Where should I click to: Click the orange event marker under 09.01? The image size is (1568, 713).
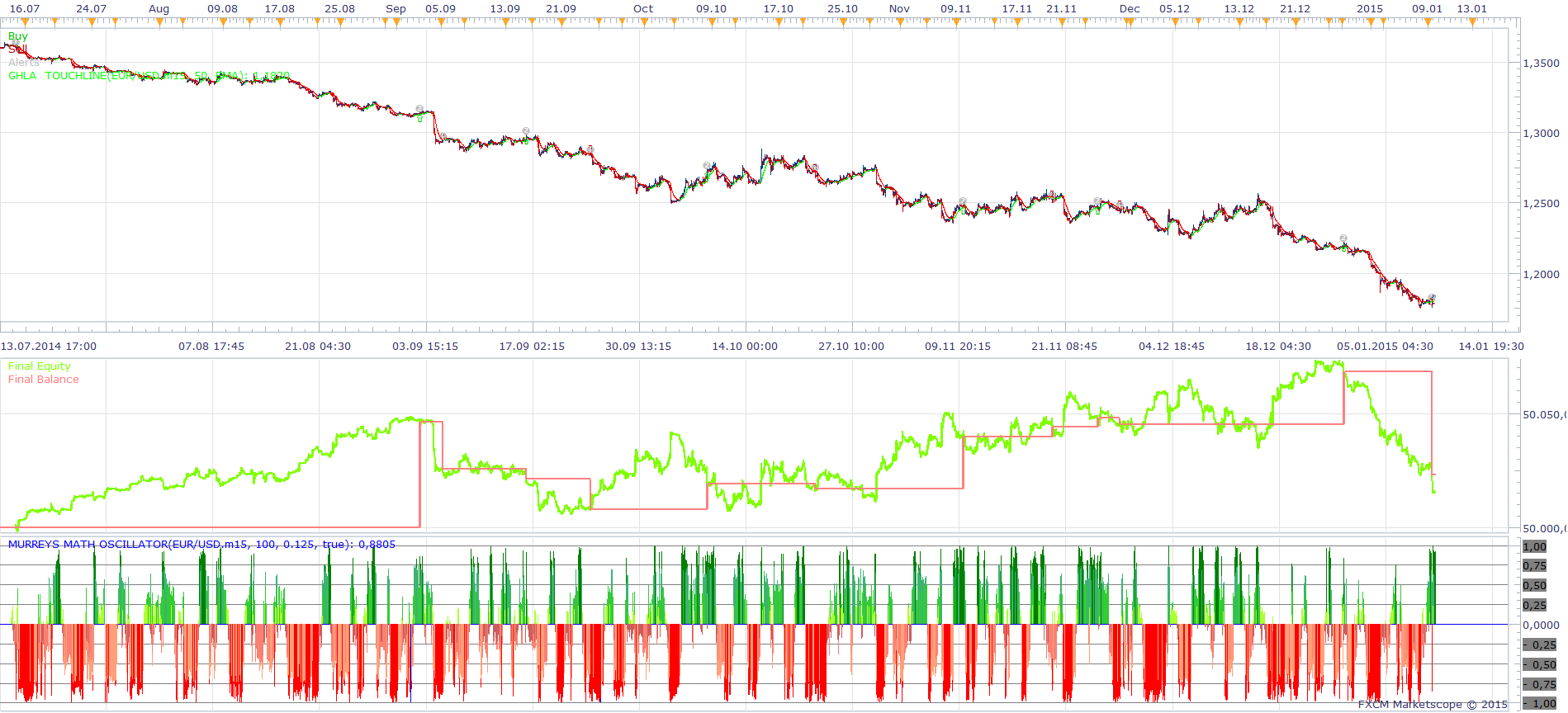pyautogui.click(x=1428, y=22)
